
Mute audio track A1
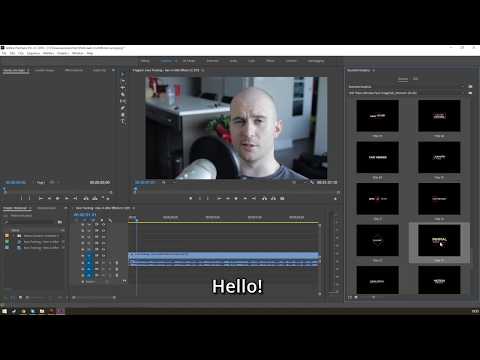pyautogui.click(x=103, y=263)
